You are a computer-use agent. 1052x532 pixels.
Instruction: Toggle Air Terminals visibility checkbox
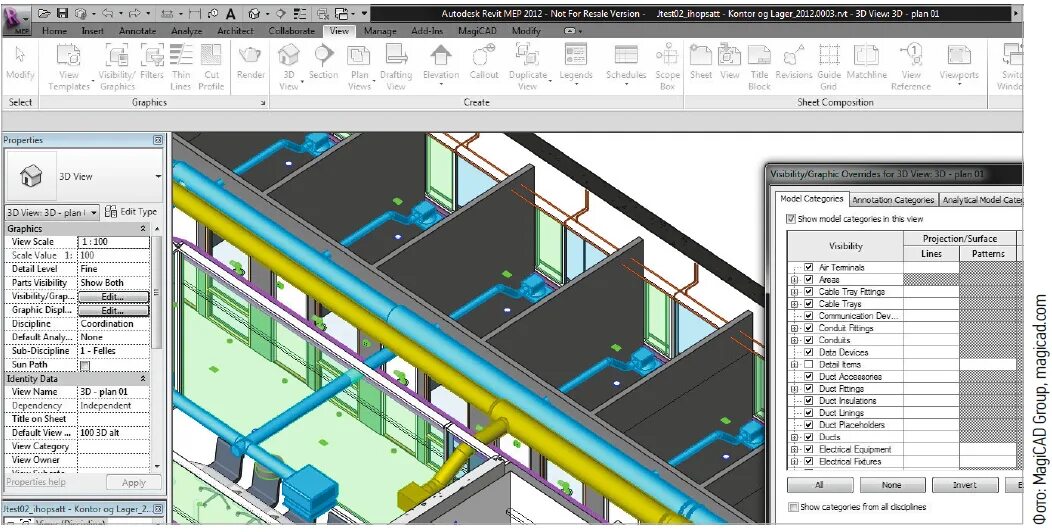click(808, 267)
